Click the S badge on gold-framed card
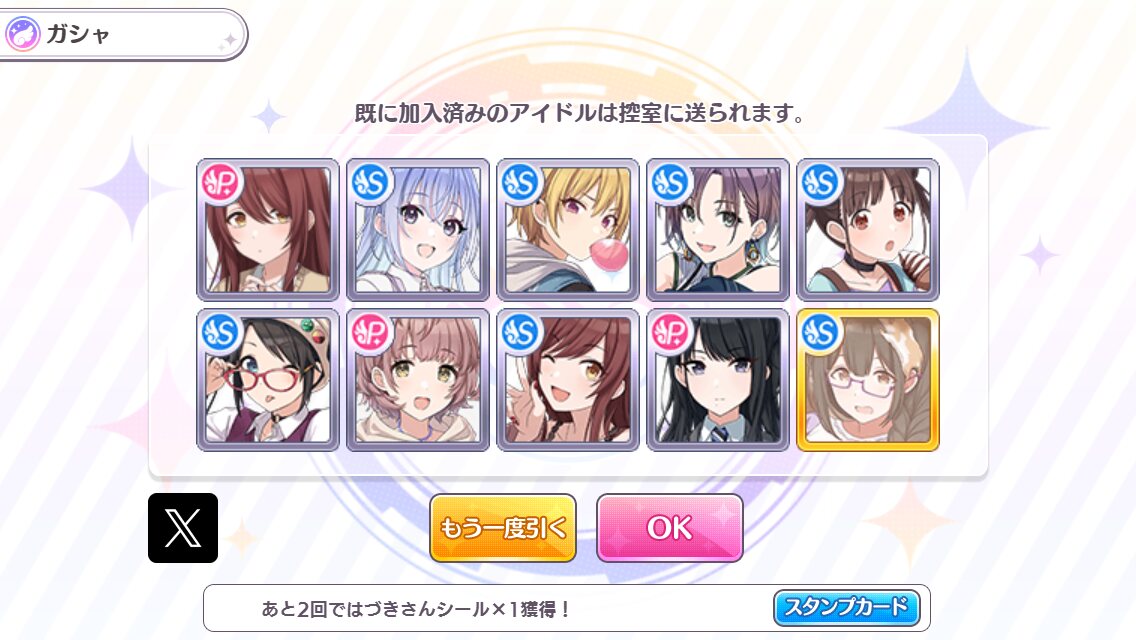The height and width of the screenshot is (640, 1136). [x=821, y=333]
